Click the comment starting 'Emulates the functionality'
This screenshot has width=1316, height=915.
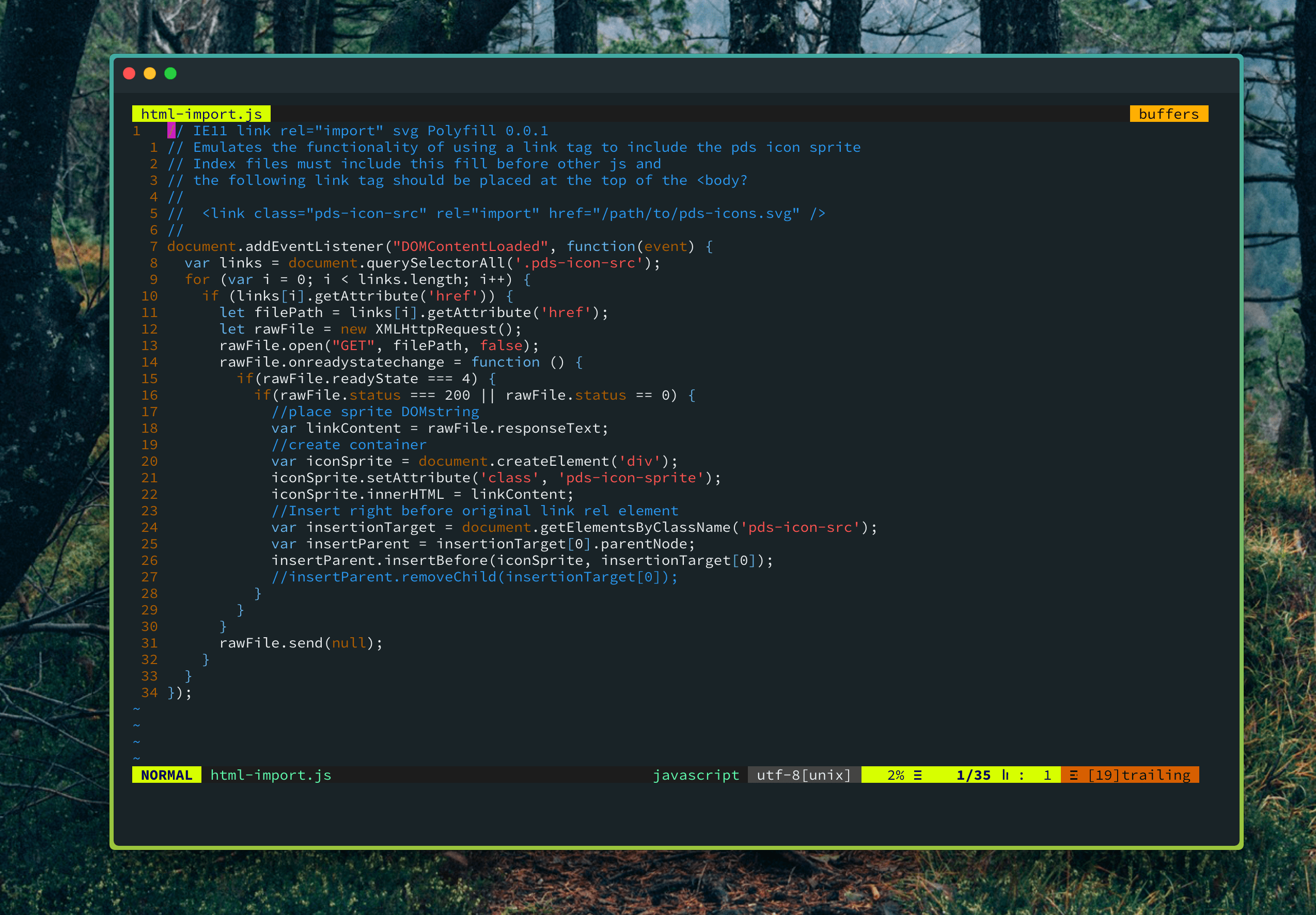click(514, 147)
